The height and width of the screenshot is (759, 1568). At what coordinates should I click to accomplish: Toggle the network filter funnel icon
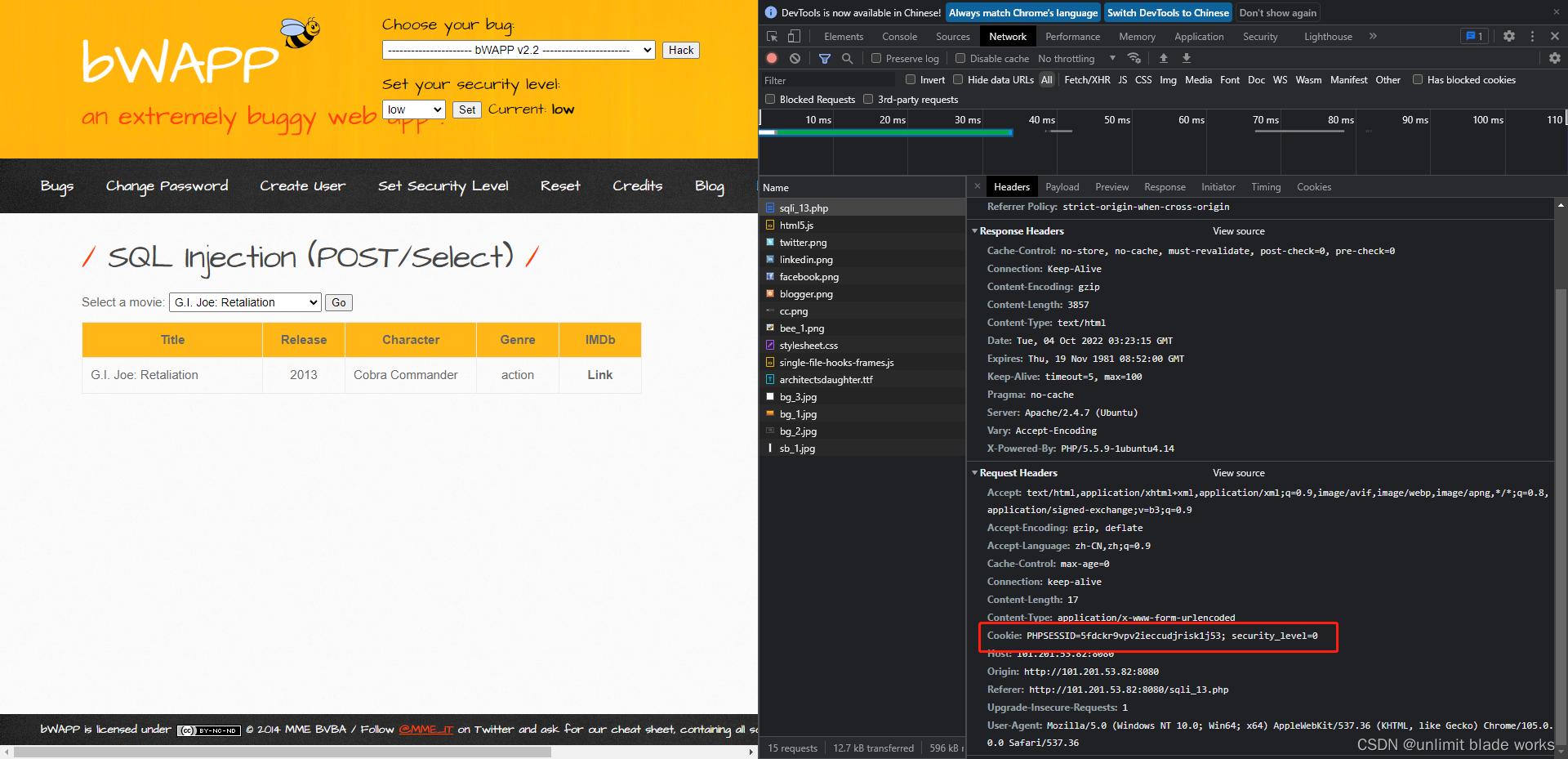click(x=825, y=58)
